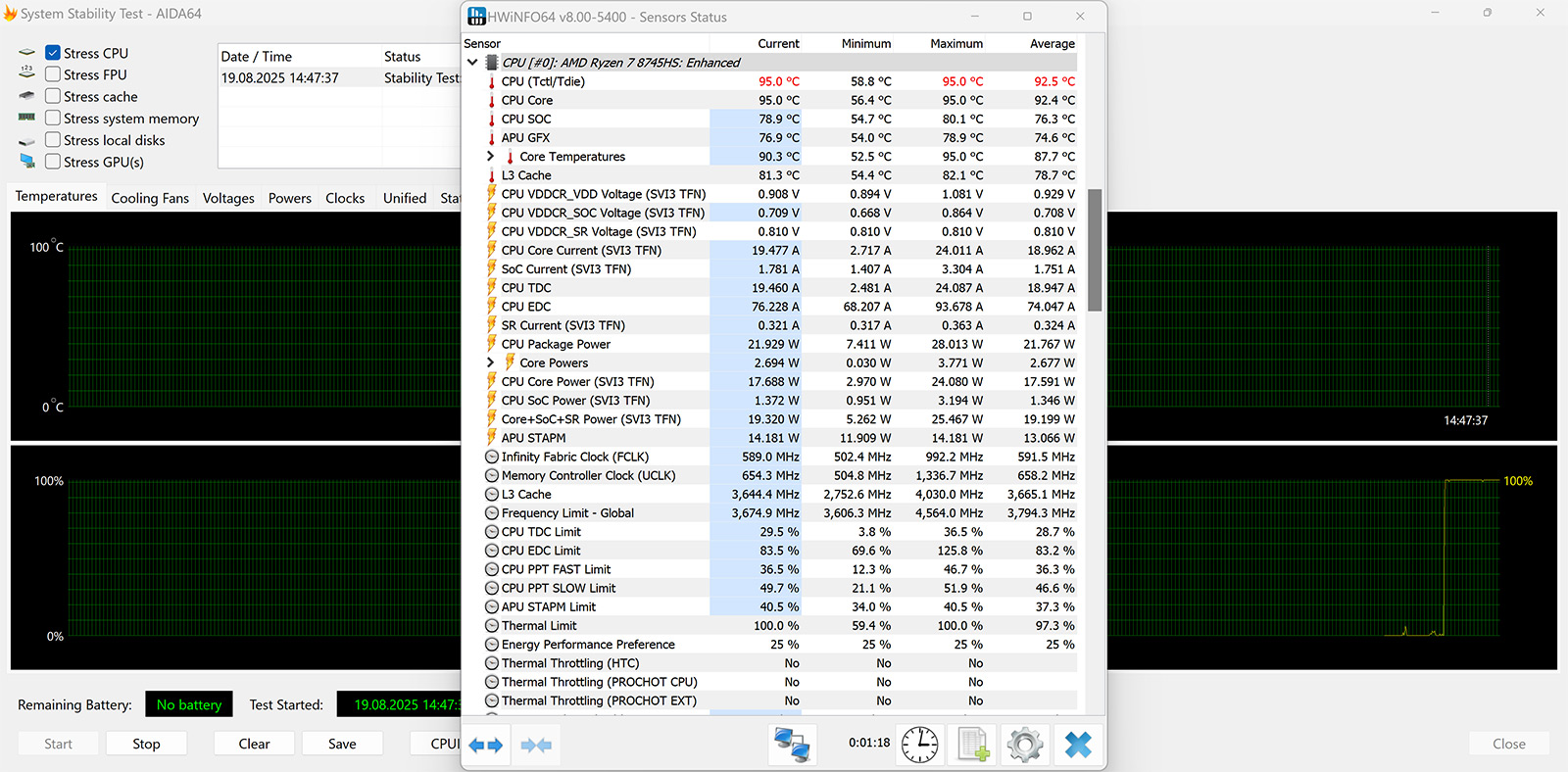Screen dimensions: 1568x772
Task: Click the HWiNFO64 title bar app icon
Action: pyautogui.click(x=476, y=16)
